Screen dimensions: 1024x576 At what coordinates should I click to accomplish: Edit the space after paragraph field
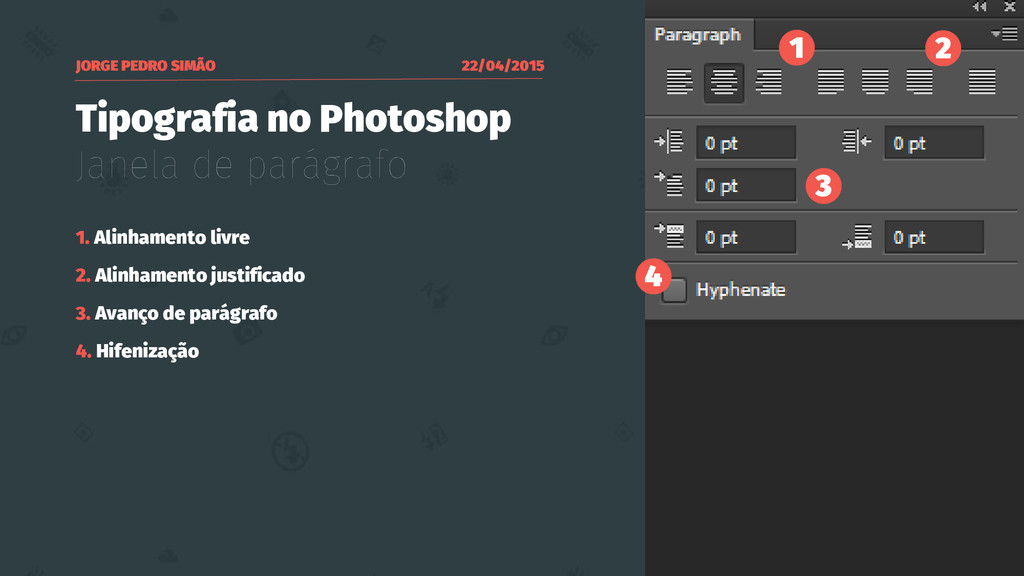point(934,236)
